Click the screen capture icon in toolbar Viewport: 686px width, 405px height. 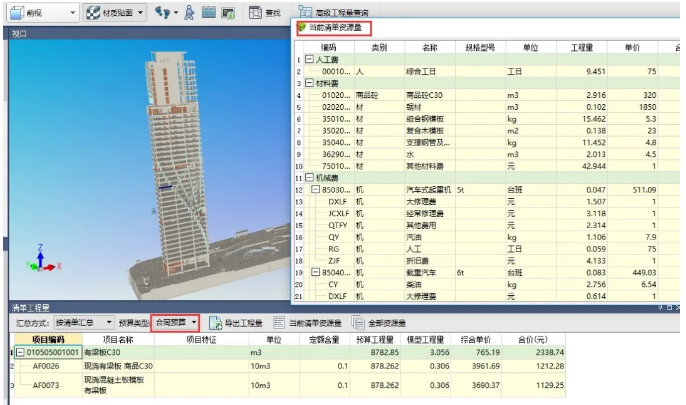(228, 13)
